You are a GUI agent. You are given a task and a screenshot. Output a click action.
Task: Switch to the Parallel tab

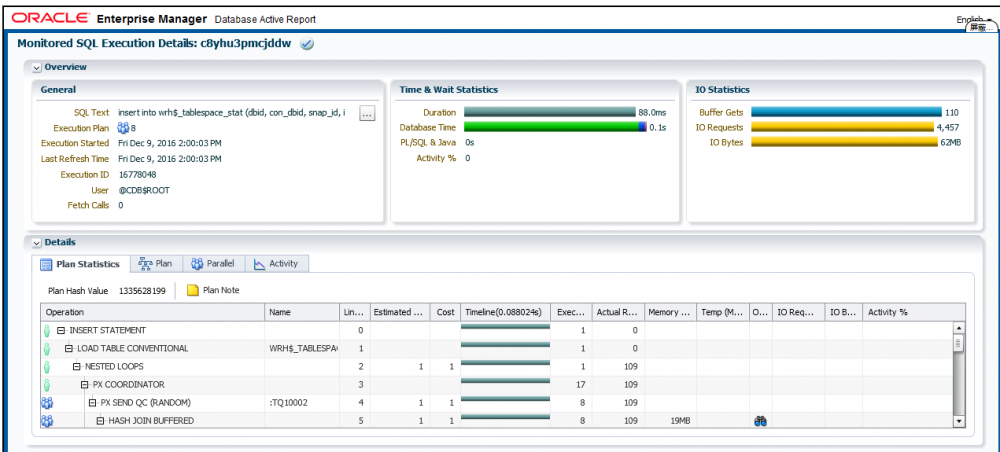tap(212, 264)
